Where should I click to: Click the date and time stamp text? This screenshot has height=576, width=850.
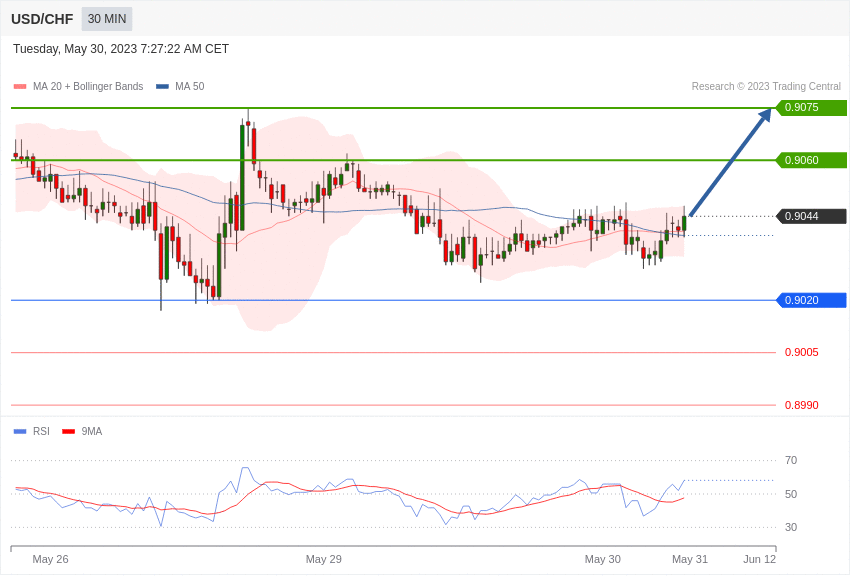coord(121,49)
